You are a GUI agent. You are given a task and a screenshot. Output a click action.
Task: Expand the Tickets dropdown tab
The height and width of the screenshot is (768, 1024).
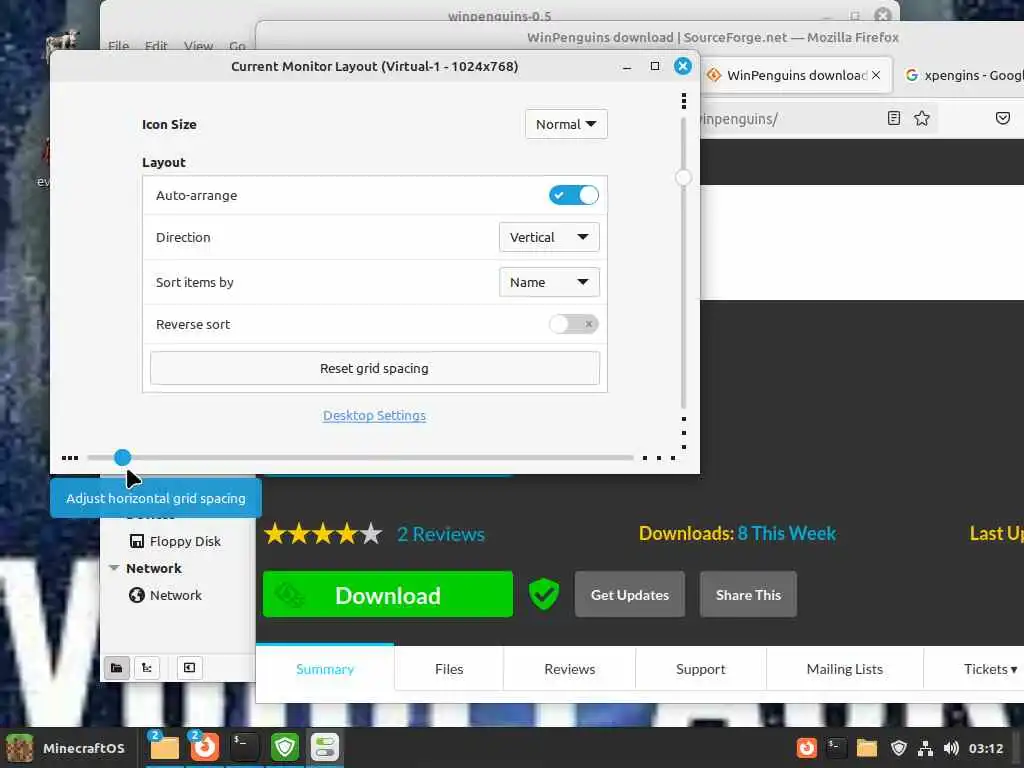click(990, 669)
